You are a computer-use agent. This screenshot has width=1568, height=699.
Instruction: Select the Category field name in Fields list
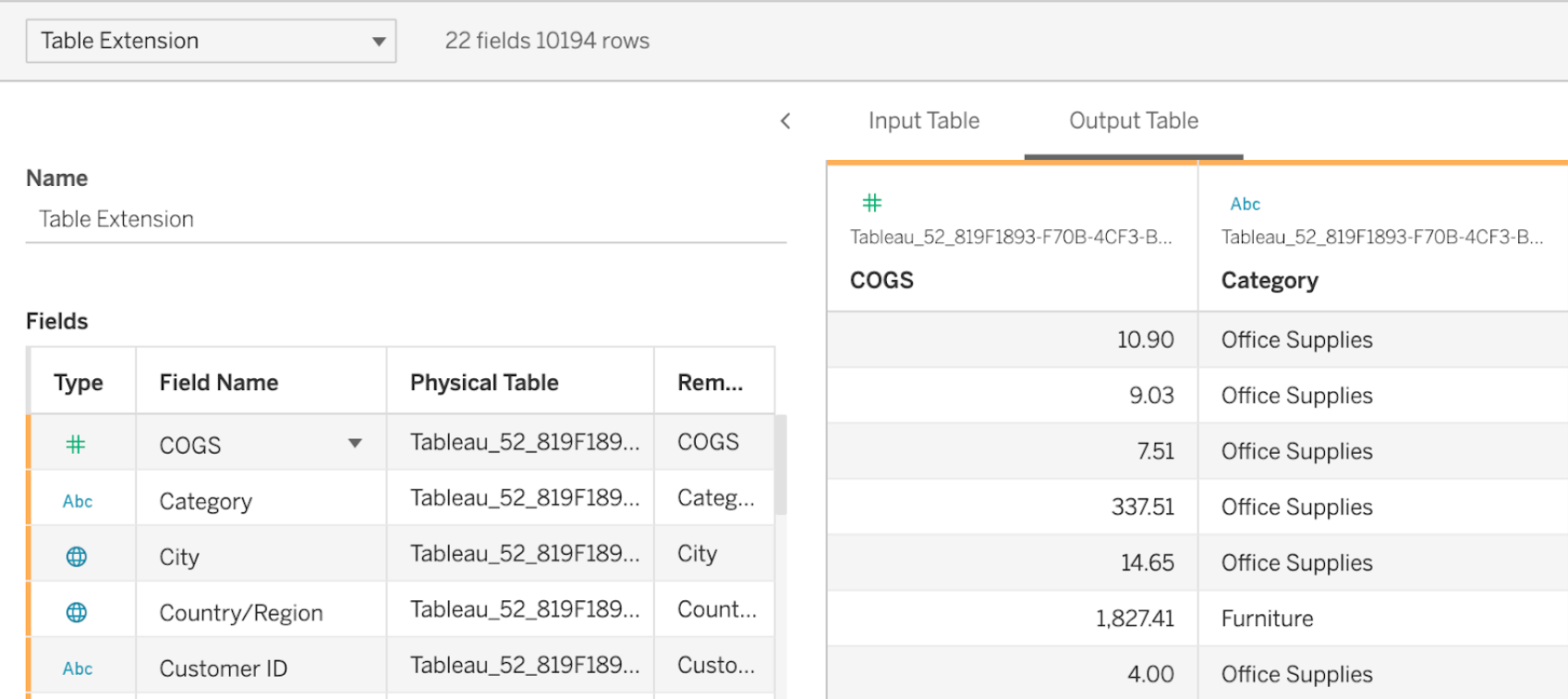[205, 501]
